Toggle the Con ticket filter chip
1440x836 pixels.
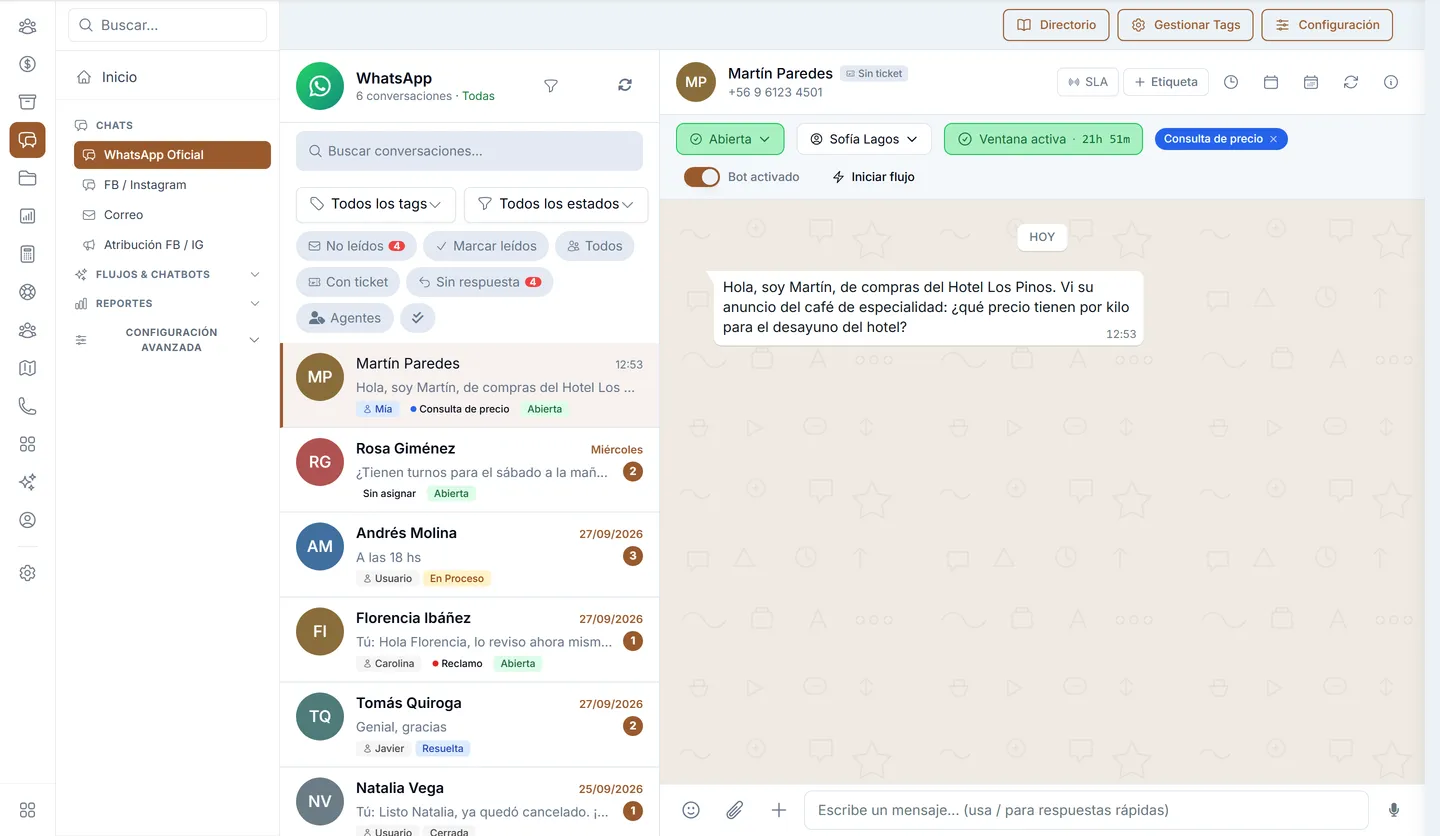pyautogui.click(x=348, y=282)
